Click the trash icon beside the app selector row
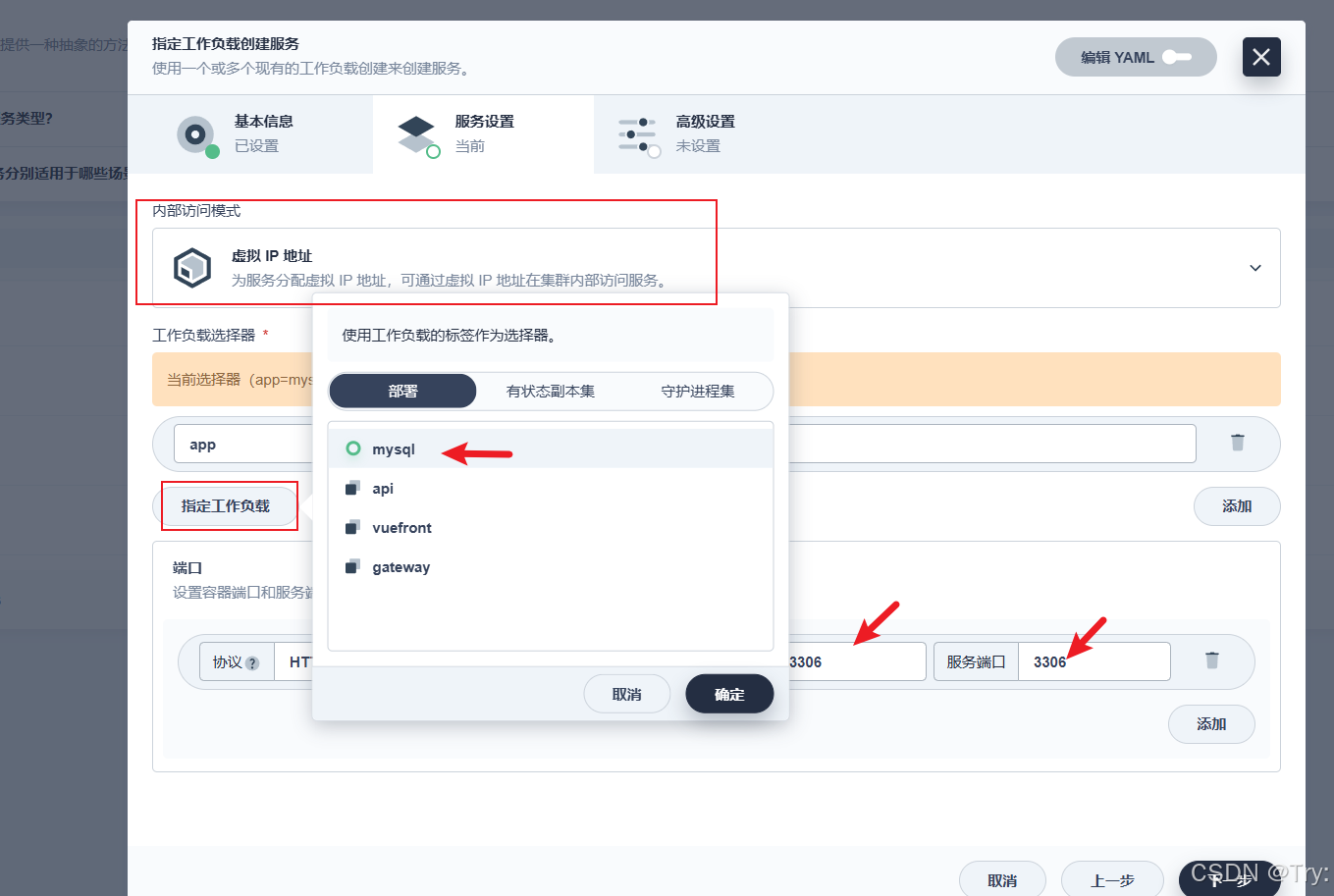This screenshot has width=1334, height=896. pyautogui.click(x=1237, y=444)
